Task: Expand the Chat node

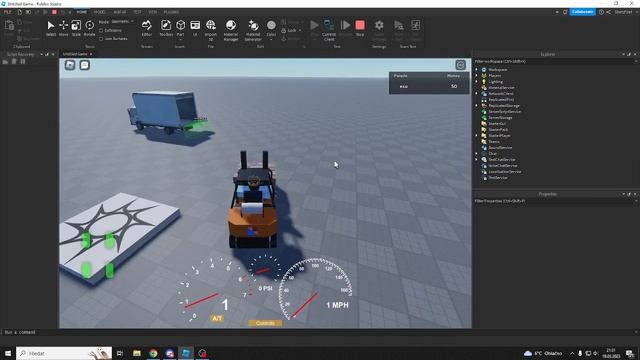Action: pos(476,153)
